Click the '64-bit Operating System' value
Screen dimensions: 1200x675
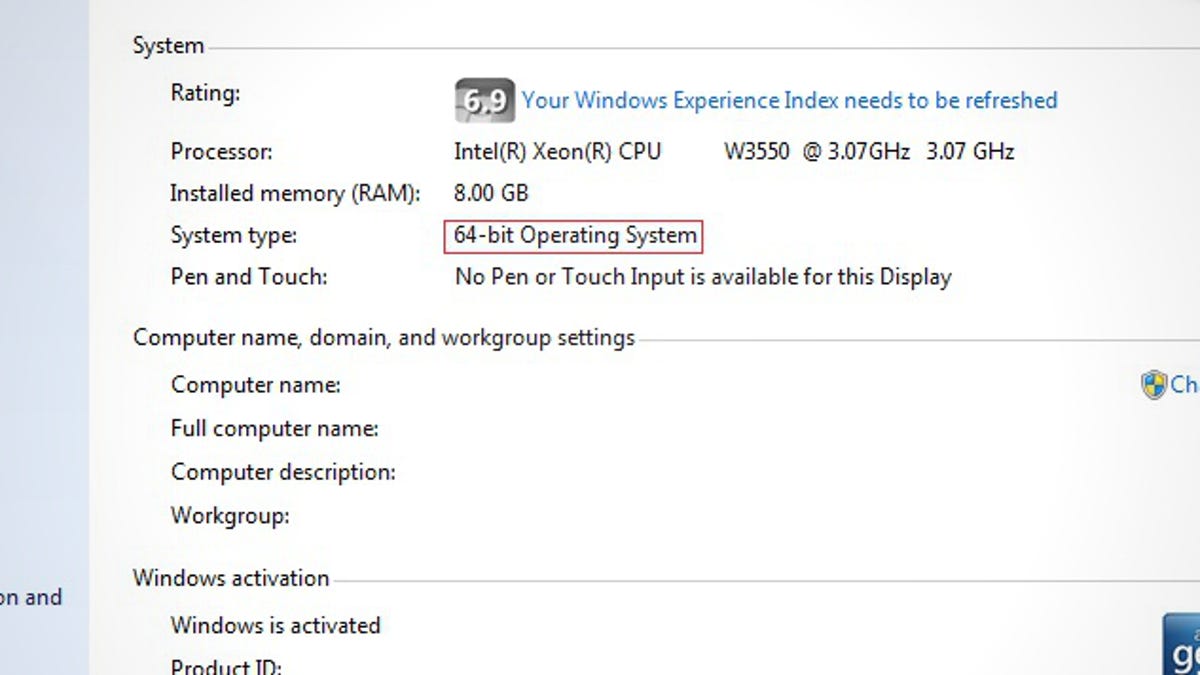(x=575, y=236)
